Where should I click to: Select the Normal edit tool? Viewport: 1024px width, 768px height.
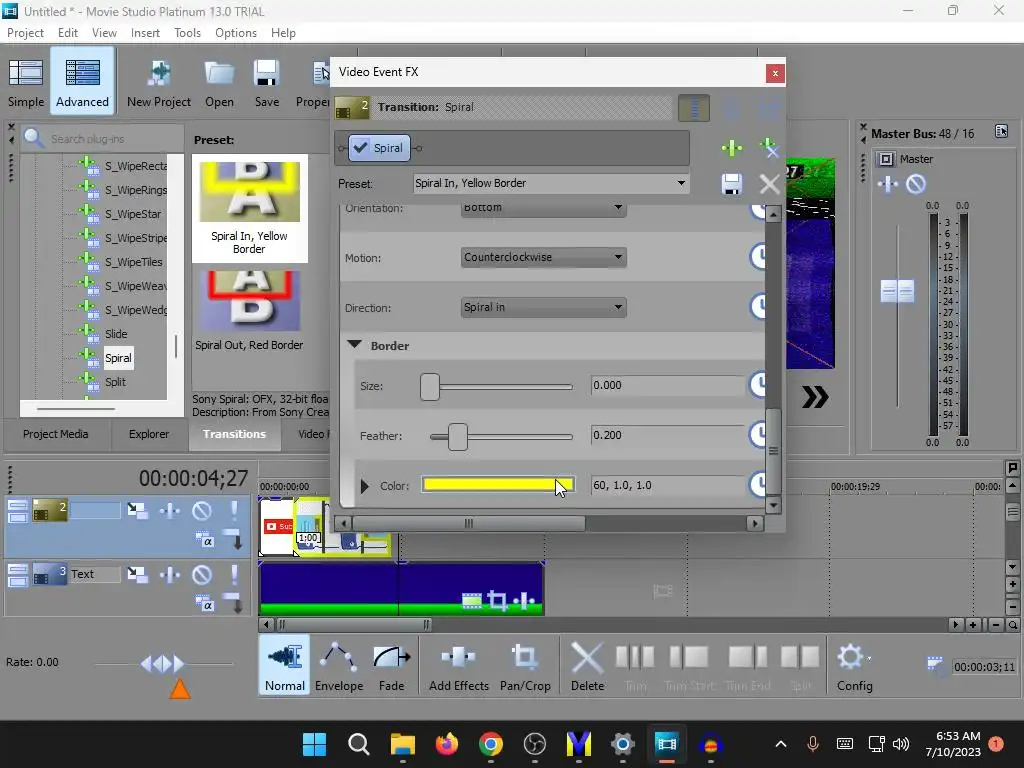pos(285,666)
